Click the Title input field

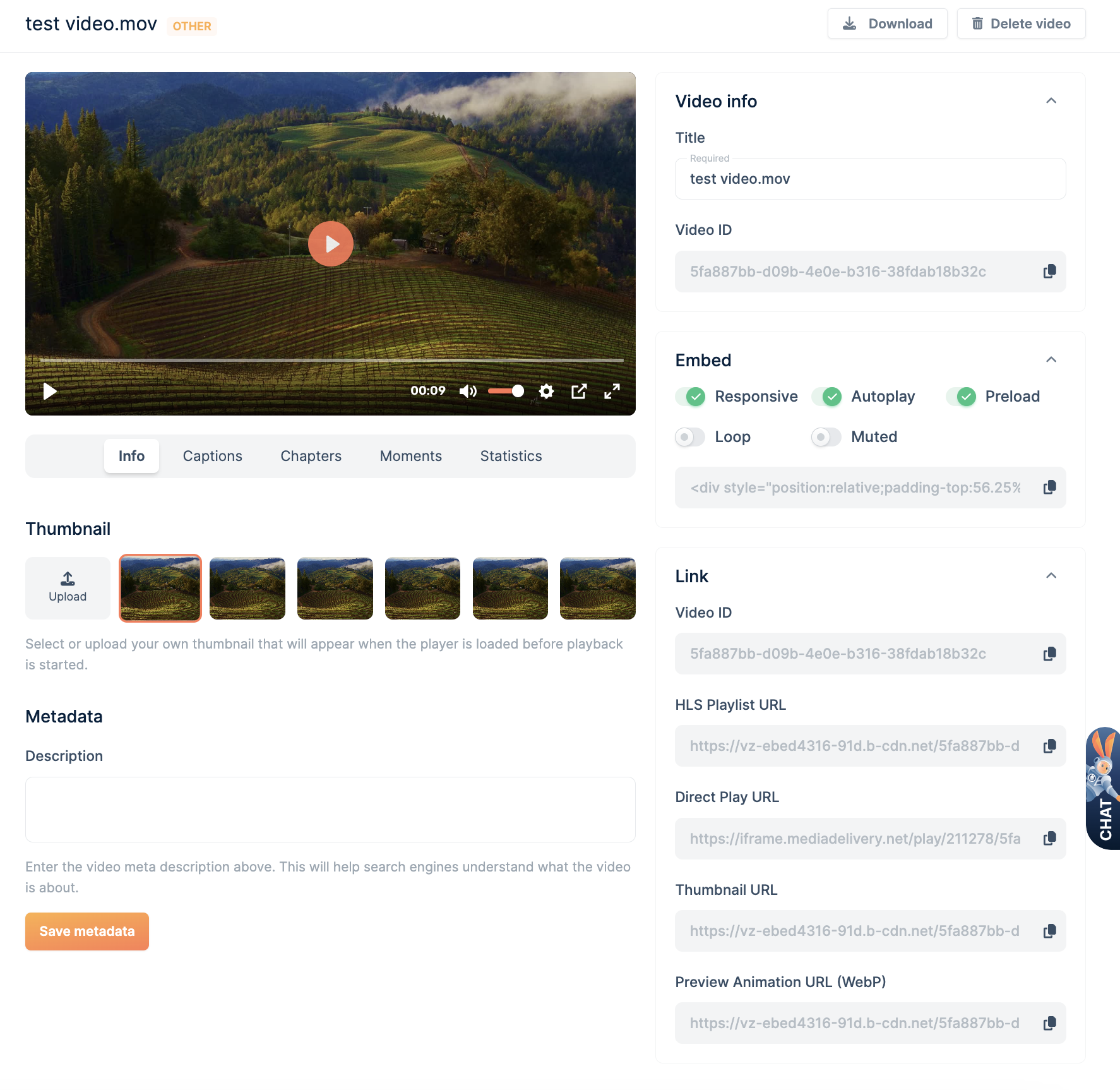[871, 179]
